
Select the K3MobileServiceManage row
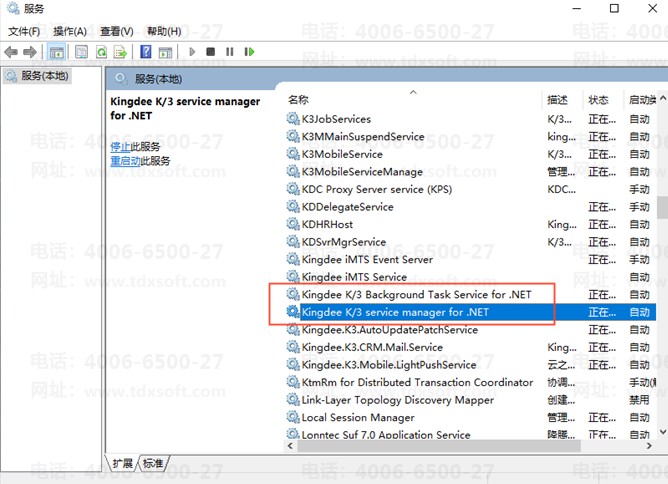[470, 172]
